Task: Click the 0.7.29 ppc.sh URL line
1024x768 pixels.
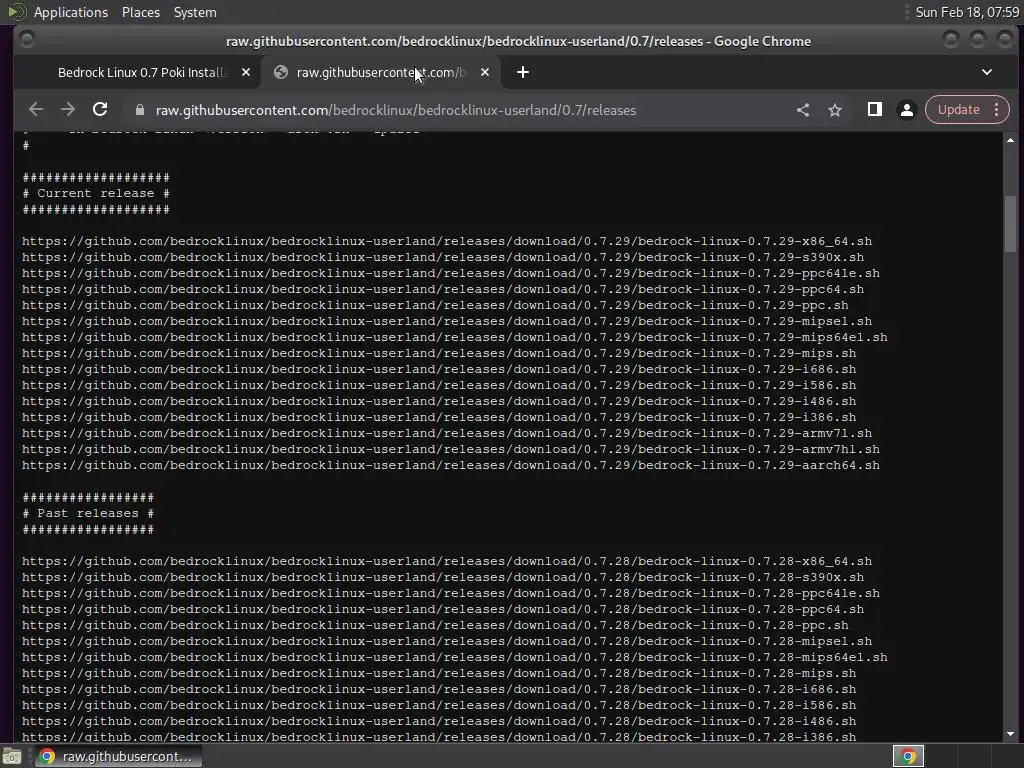Action: pos(435,305)
